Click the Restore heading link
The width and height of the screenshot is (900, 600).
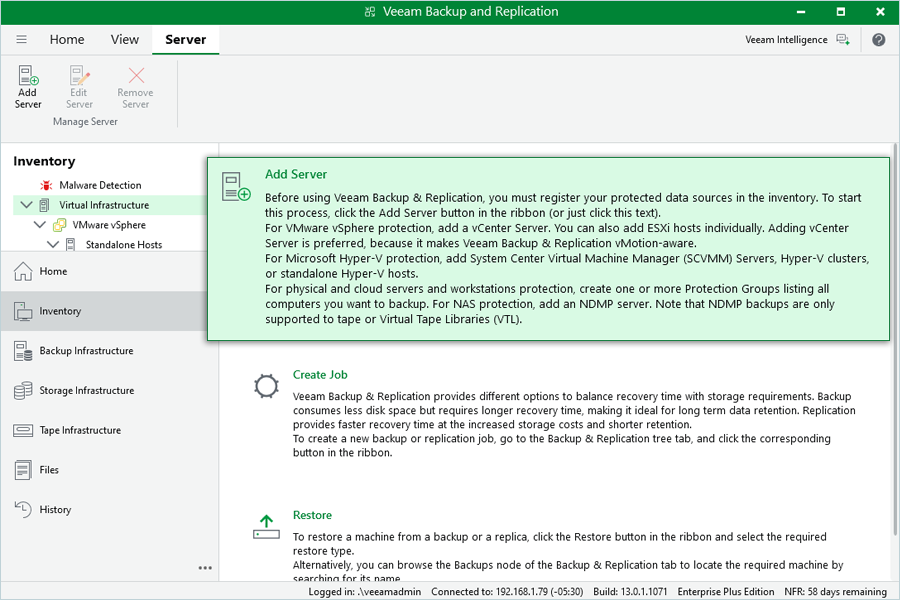click(312, 515)
